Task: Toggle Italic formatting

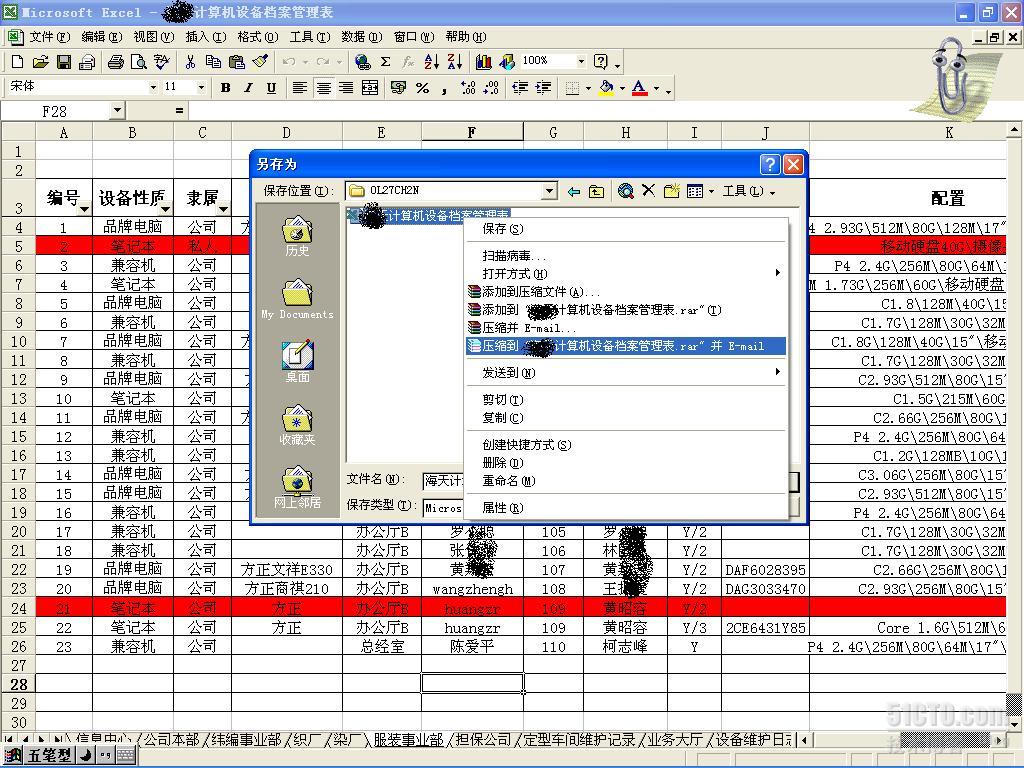Action: (248, 88)
